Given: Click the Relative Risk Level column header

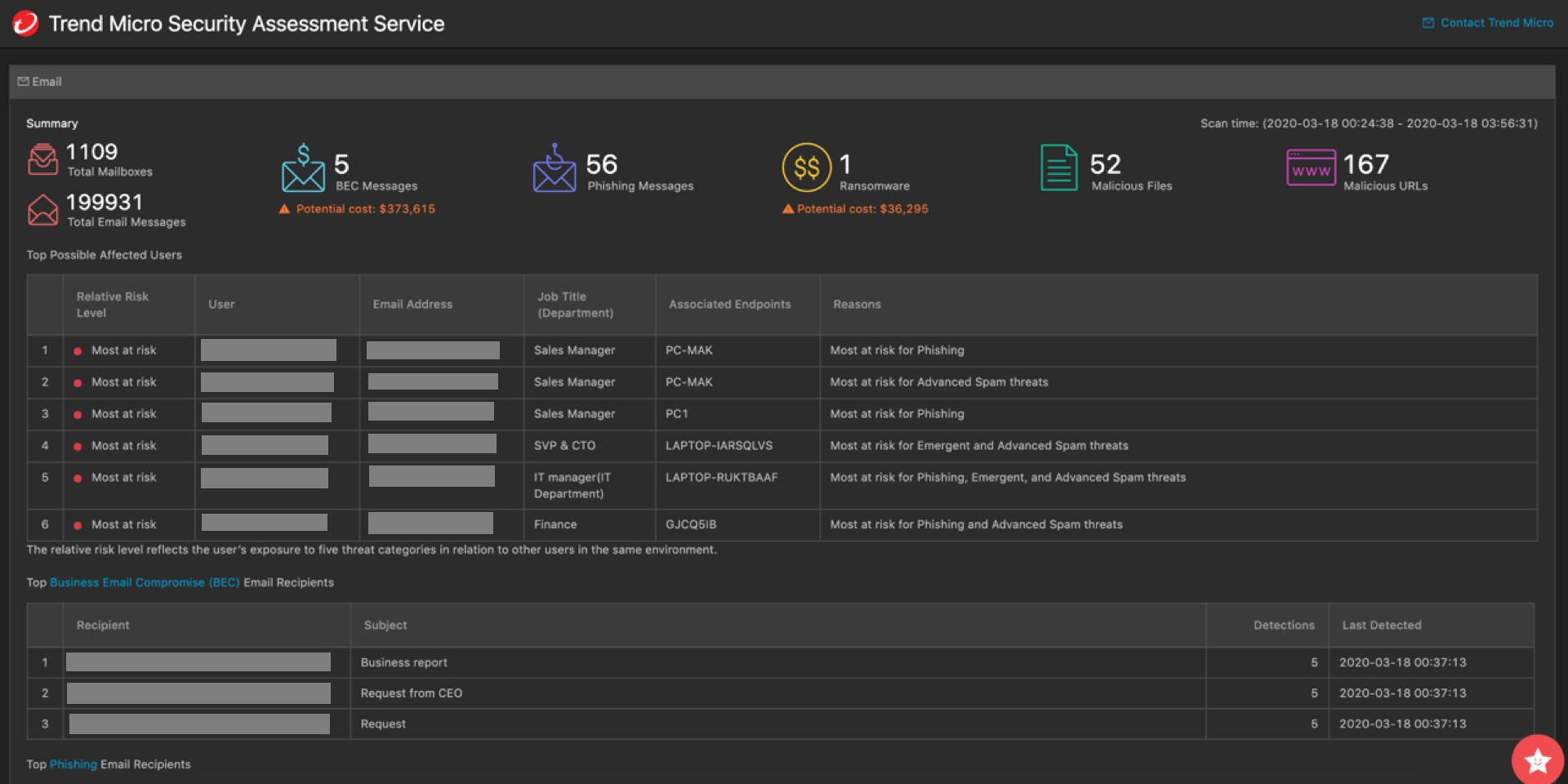Looking at the screenshot, I should (113, 305).
